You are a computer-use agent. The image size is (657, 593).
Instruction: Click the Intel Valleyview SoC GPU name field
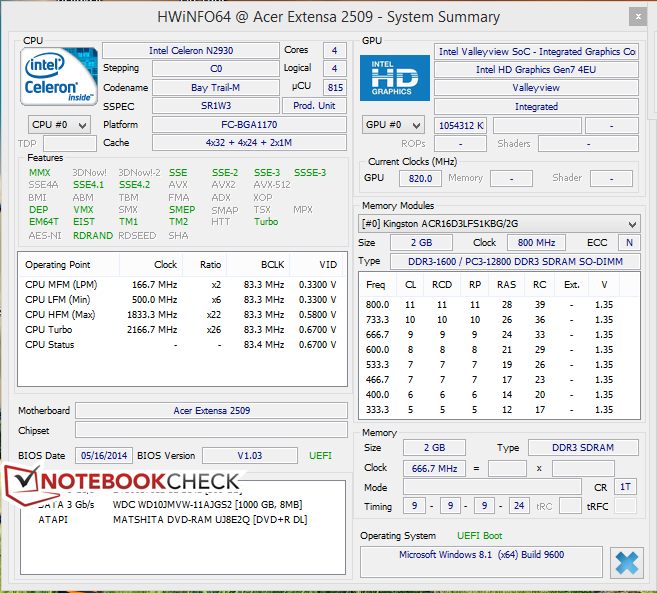(x=536, y=52)
